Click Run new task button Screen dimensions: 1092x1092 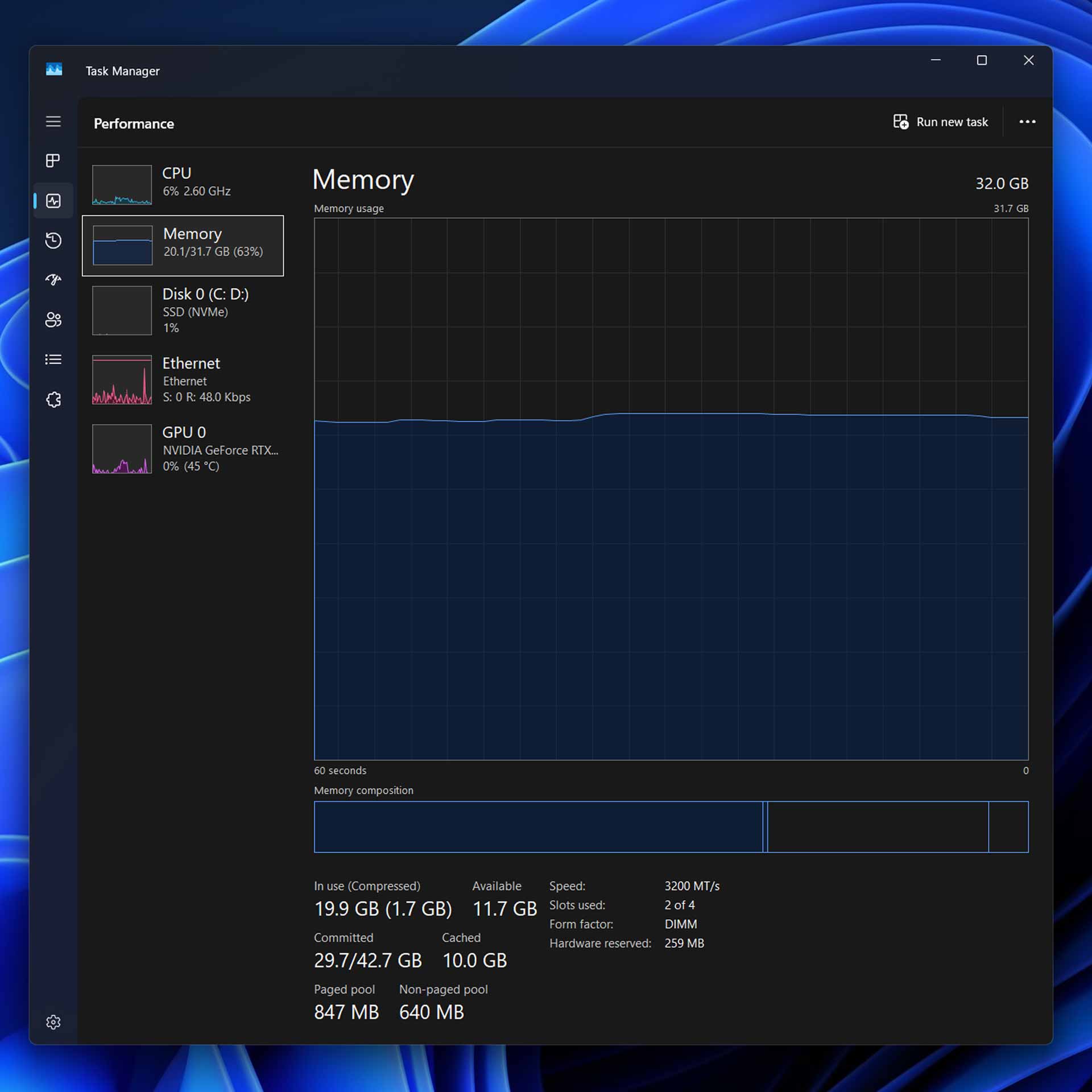(941, 122)
